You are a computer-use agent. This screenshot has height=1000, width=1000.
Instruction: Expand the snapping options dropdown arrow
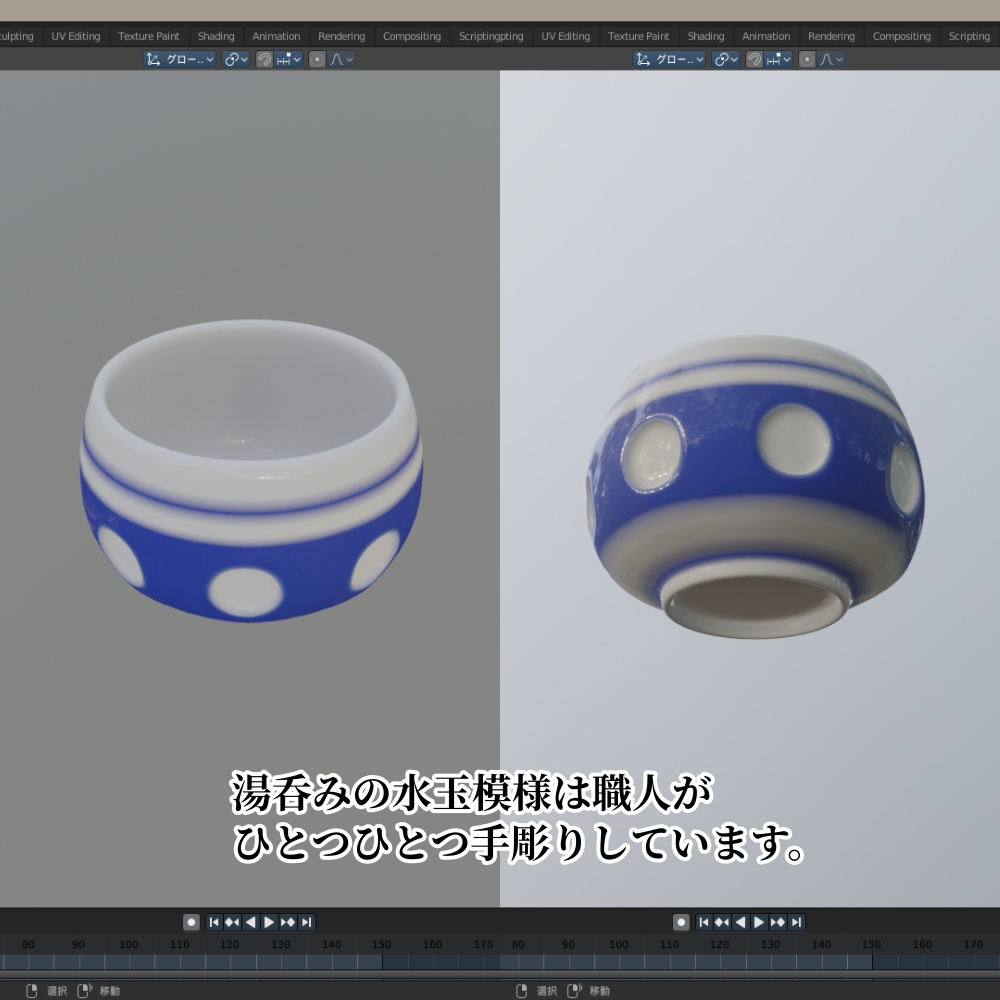coord(297,58)
